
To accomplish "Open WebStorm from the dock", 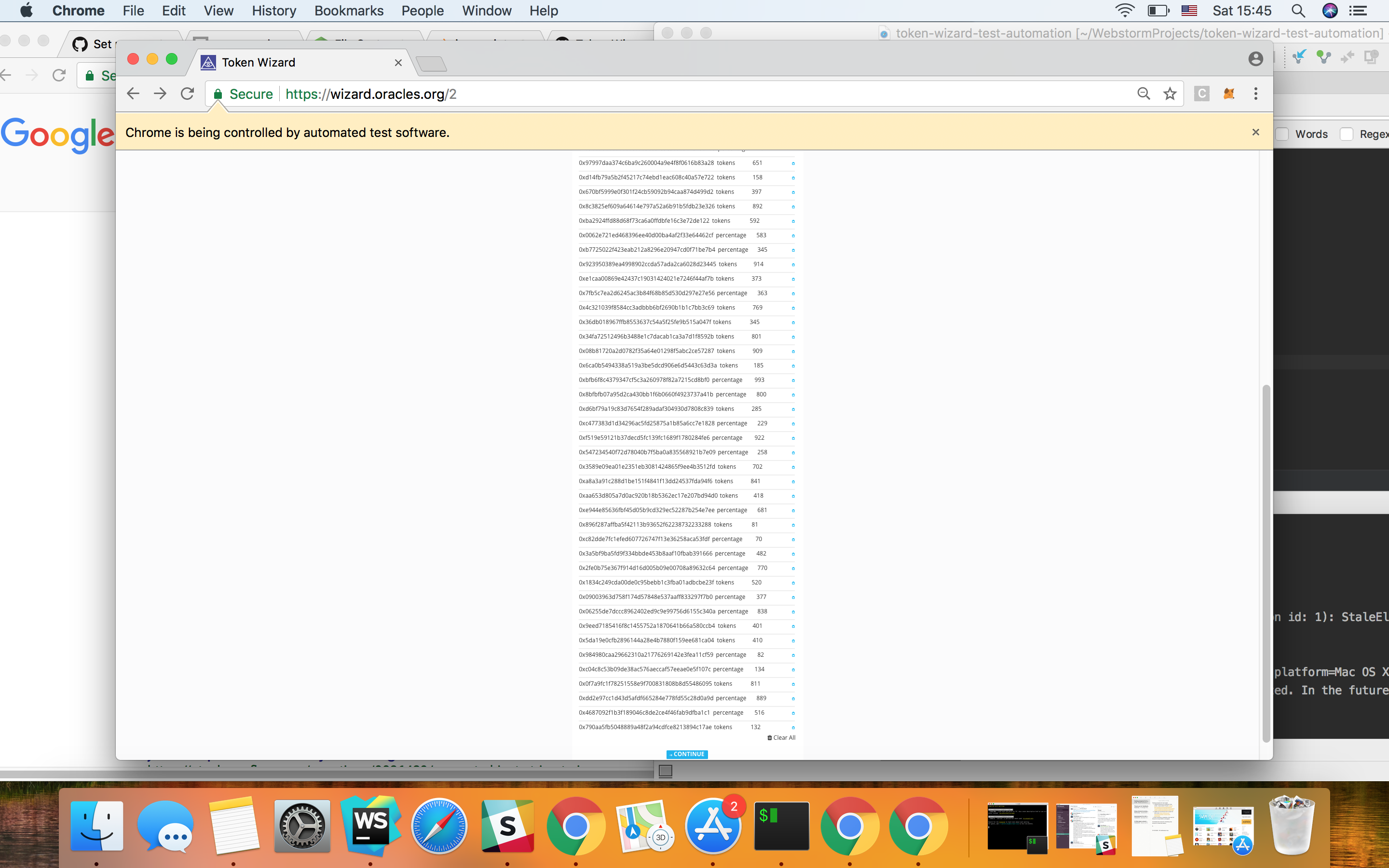I will pos(370,826).
